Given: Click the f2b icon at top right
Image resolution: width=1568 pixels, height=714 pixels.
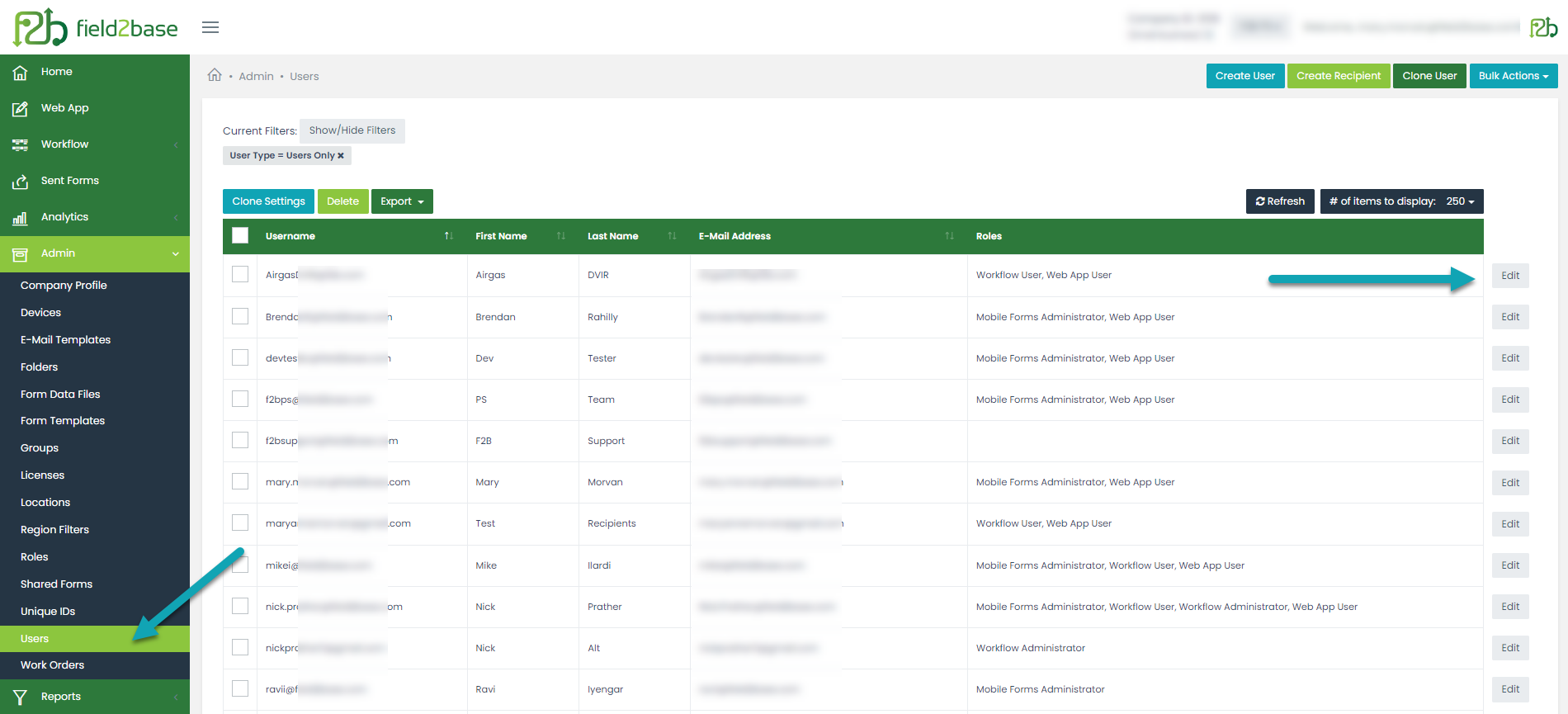Looking at the screenshot, I should tap(1543, 27).
